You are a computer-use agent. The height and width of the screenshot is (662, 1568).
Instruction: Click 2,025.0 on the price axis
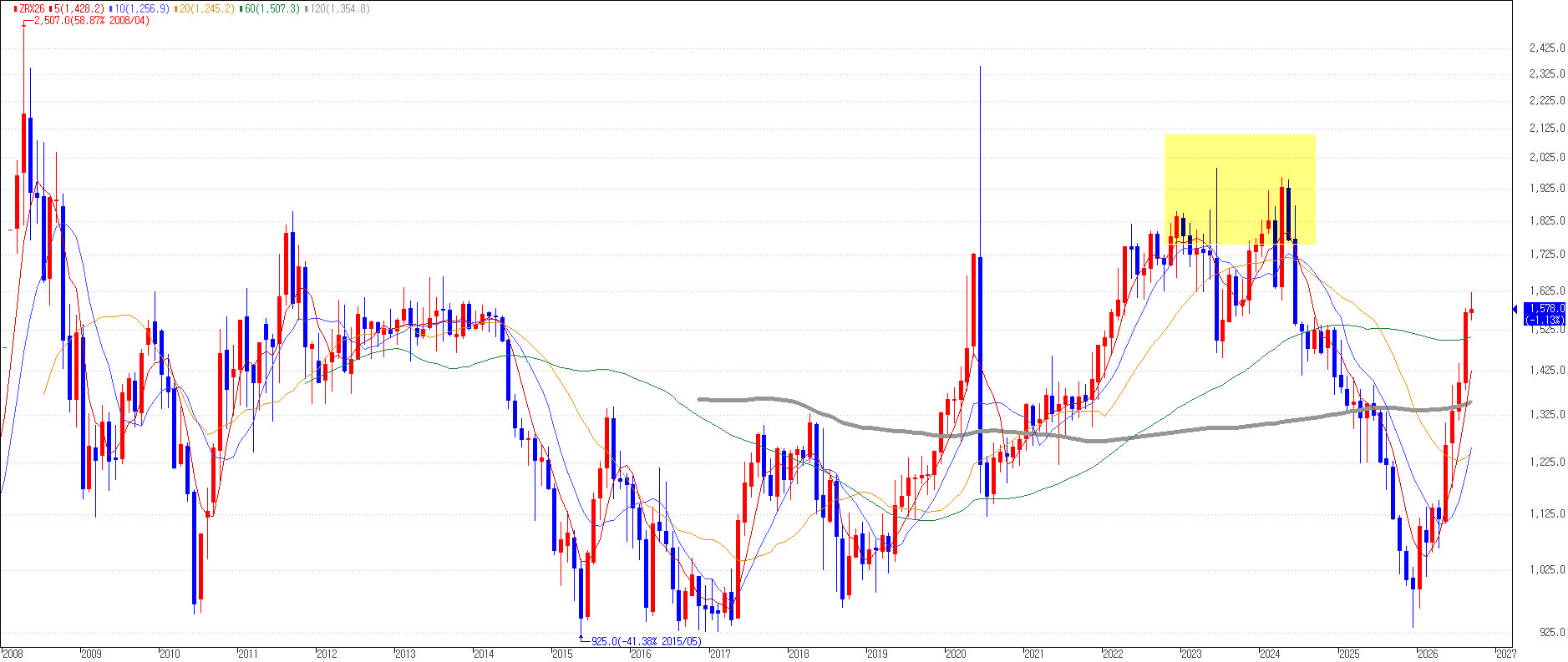1547,158
